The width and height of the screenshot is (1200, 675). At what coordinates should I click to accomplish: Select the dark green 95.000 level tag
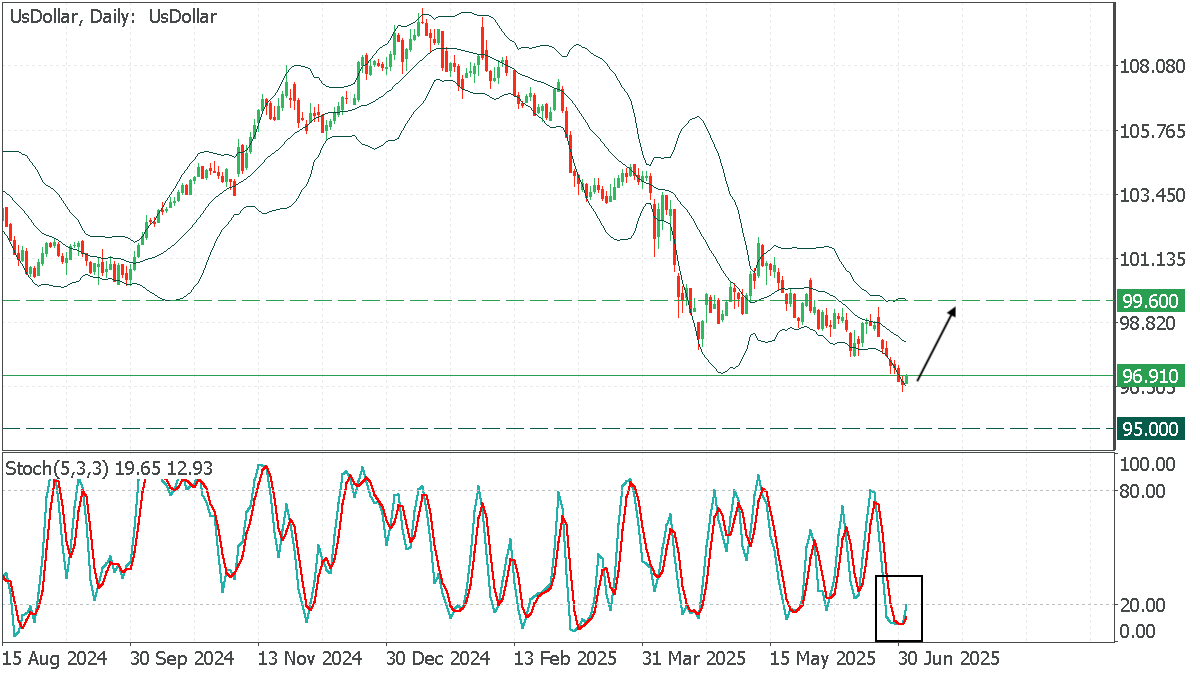1151,429
